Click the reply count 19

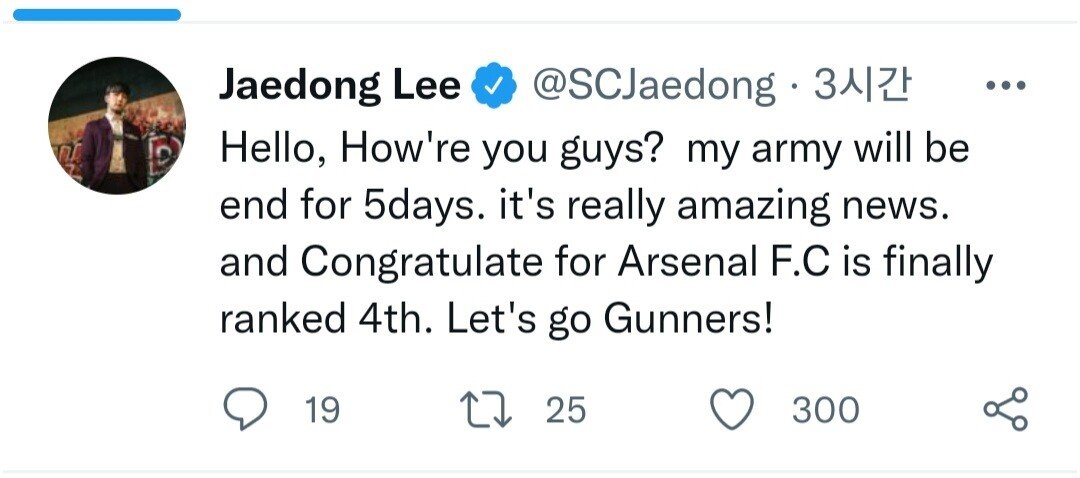click(321, 410)
